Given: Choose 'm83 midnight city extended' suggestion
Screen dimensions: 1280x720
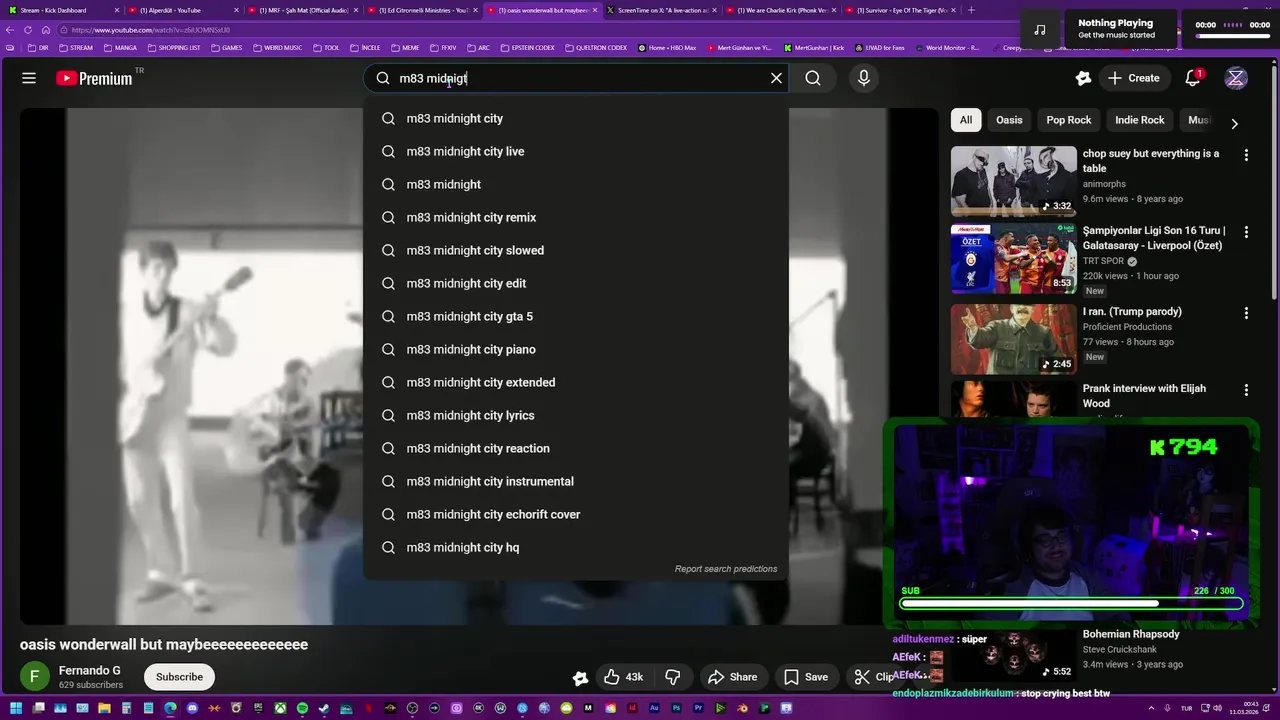Looking at the screenshot, I should (x=576, y=382).
